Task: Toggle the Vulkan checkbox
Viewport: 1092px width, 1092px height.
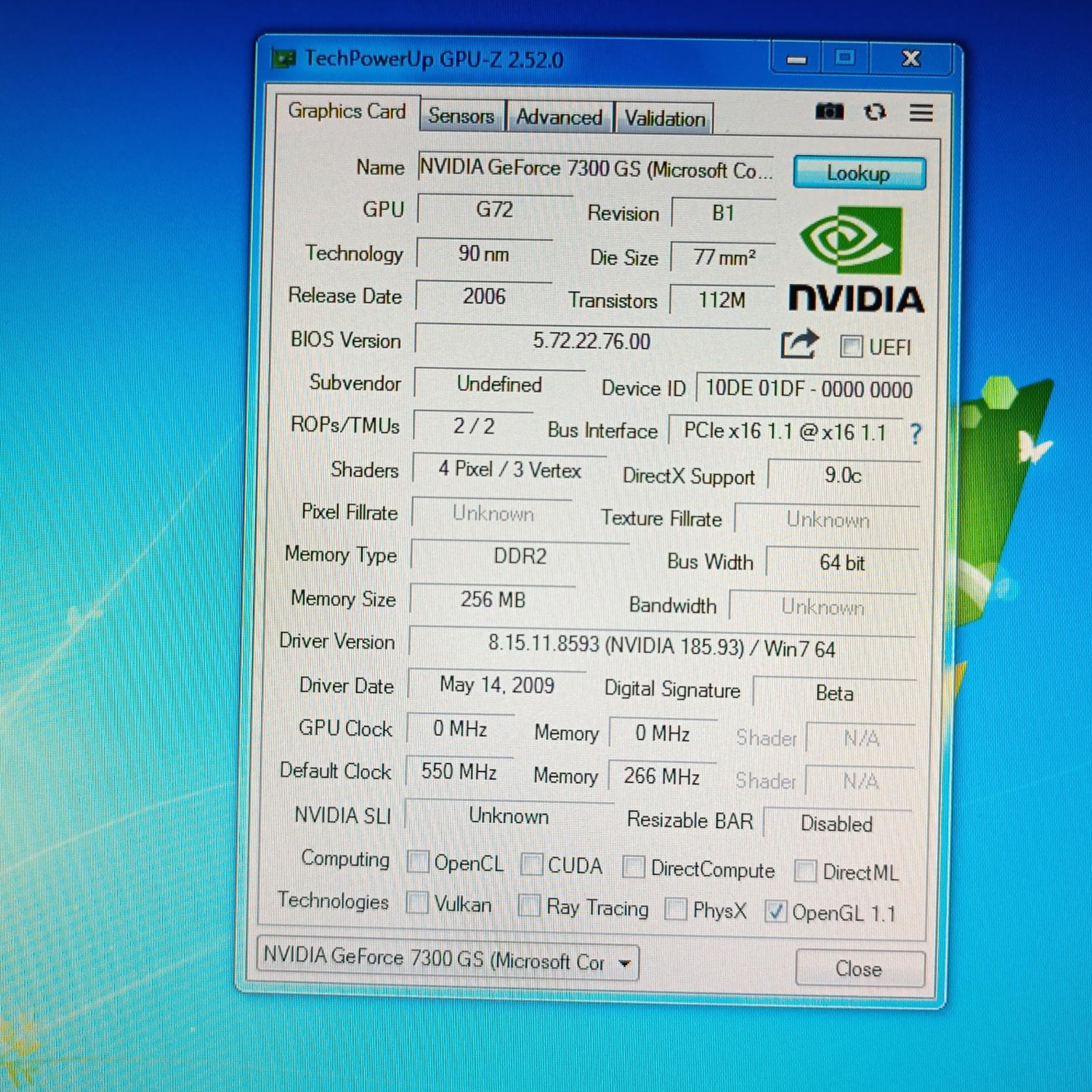Action: point(417,904)
